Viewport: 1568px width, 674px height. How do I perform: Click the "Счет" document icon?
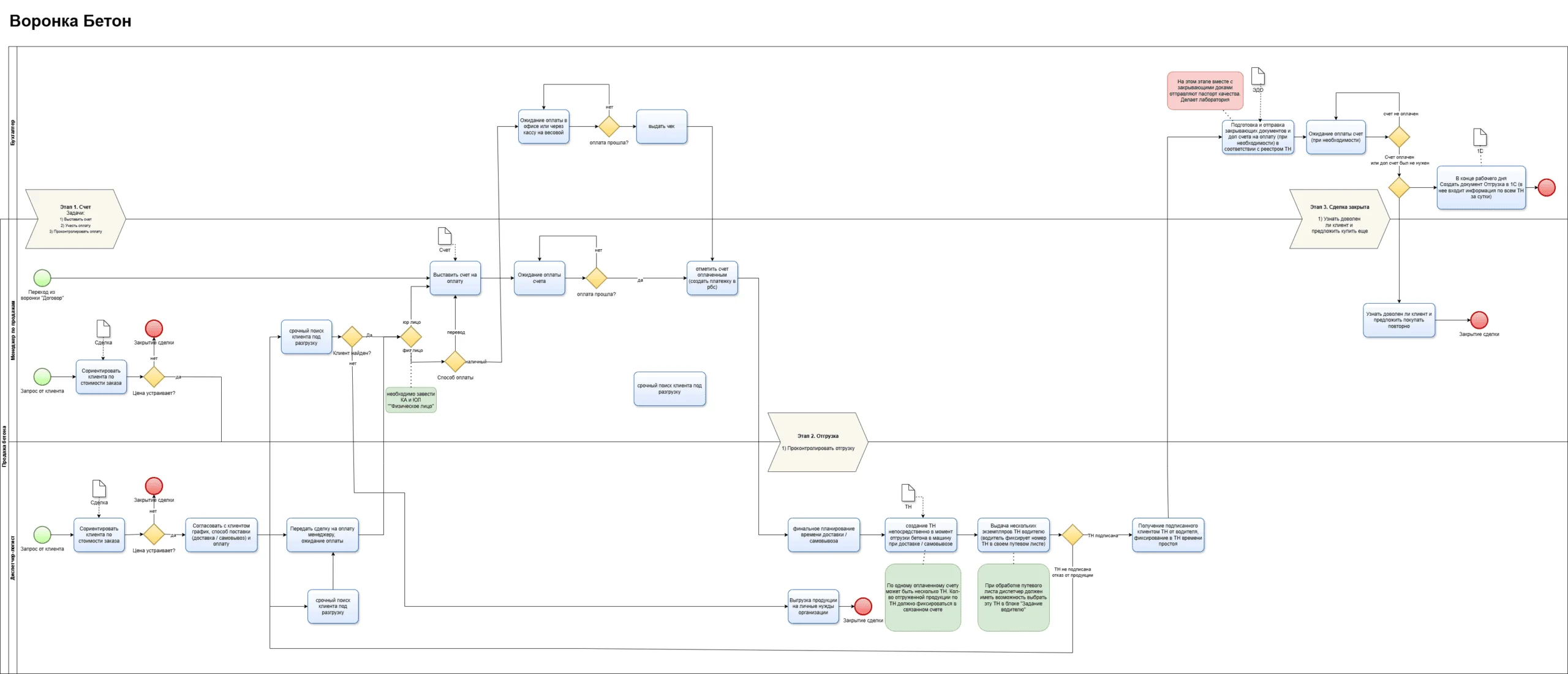click(x=445, y=236)
